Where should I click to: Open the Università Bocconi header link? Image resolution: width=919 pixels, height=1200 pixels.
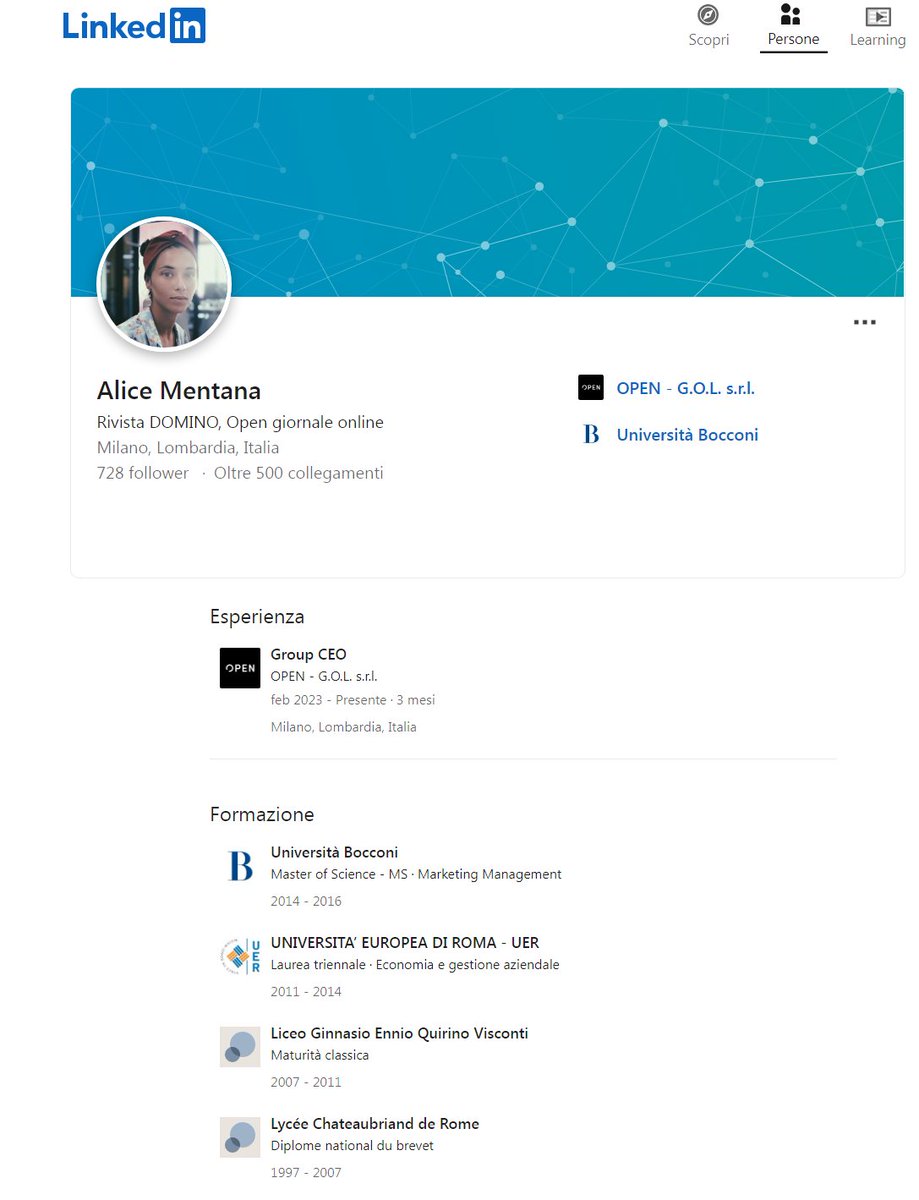(687, 435)
